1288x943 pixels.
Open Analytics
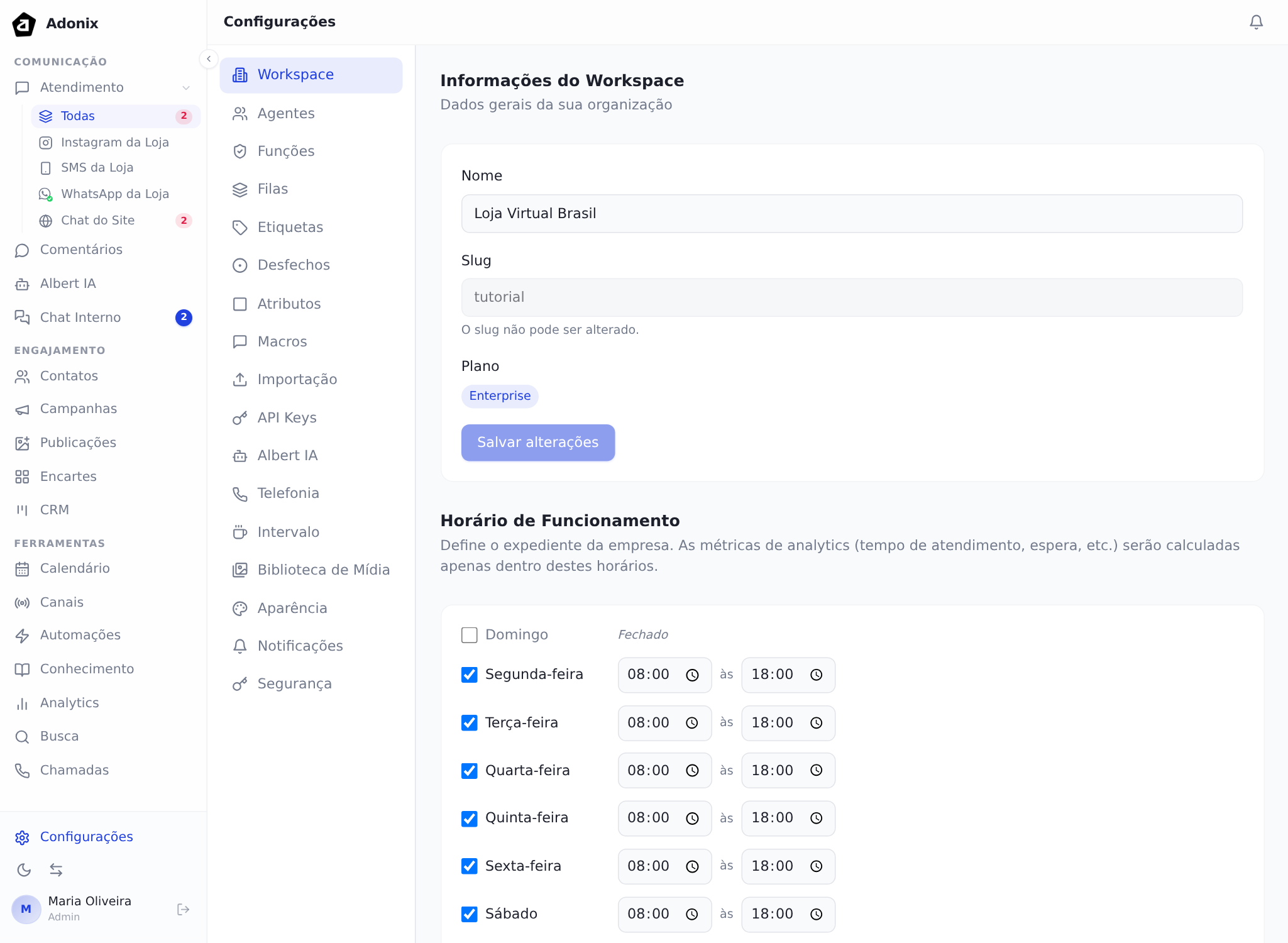coord(103,703)
